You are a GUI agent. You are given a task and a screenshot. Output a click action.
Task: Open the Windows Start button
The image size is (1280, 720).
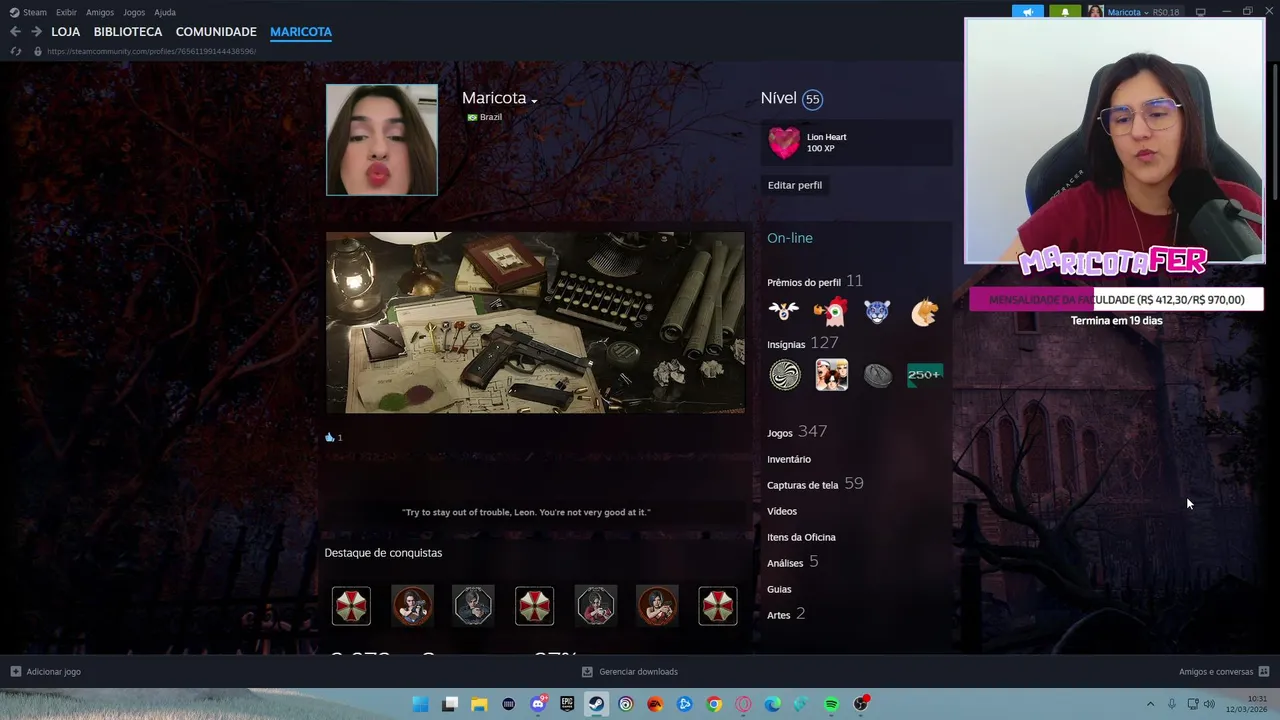pyautogui.click(x=421, y=704)
